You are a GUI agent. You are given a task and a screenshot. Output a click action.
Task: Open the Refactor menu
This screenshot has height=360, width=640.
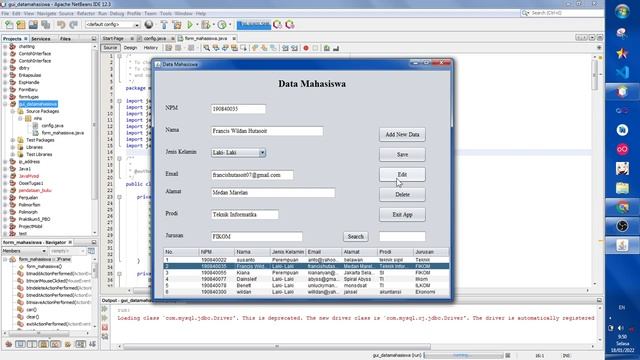pos(86,13)
